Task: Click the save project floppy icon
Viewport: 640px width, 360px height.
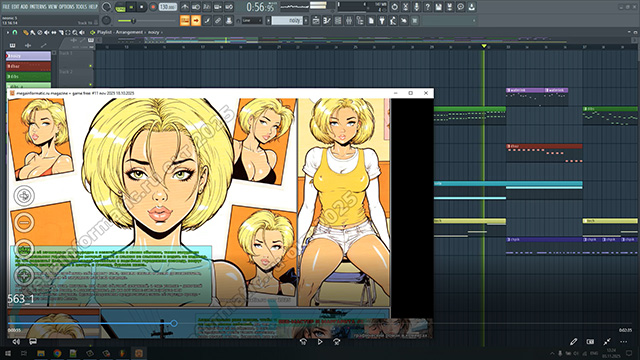Action: (438, 7)
